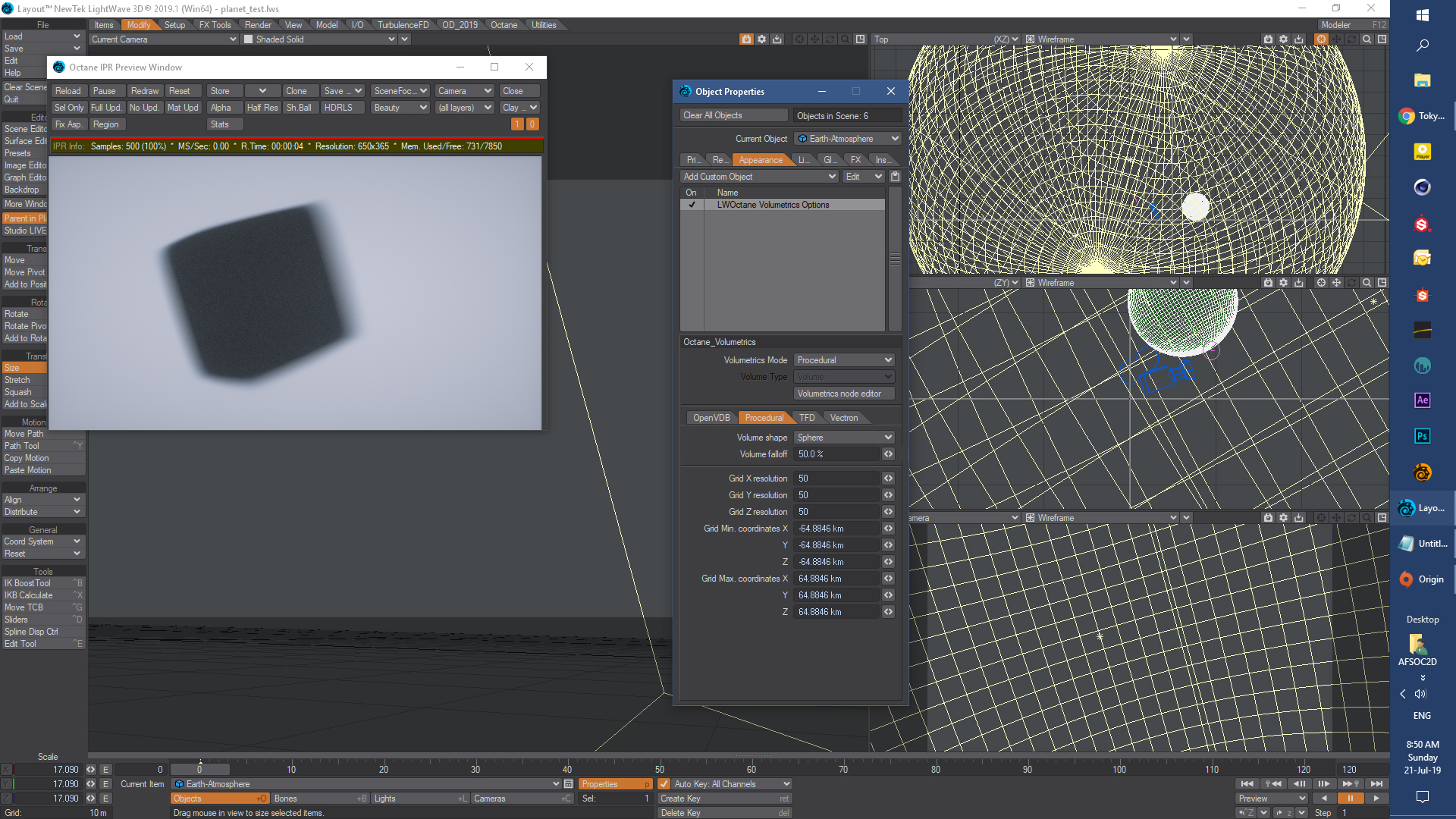Click Reload button in Octane IPR window

click(68, 91)
